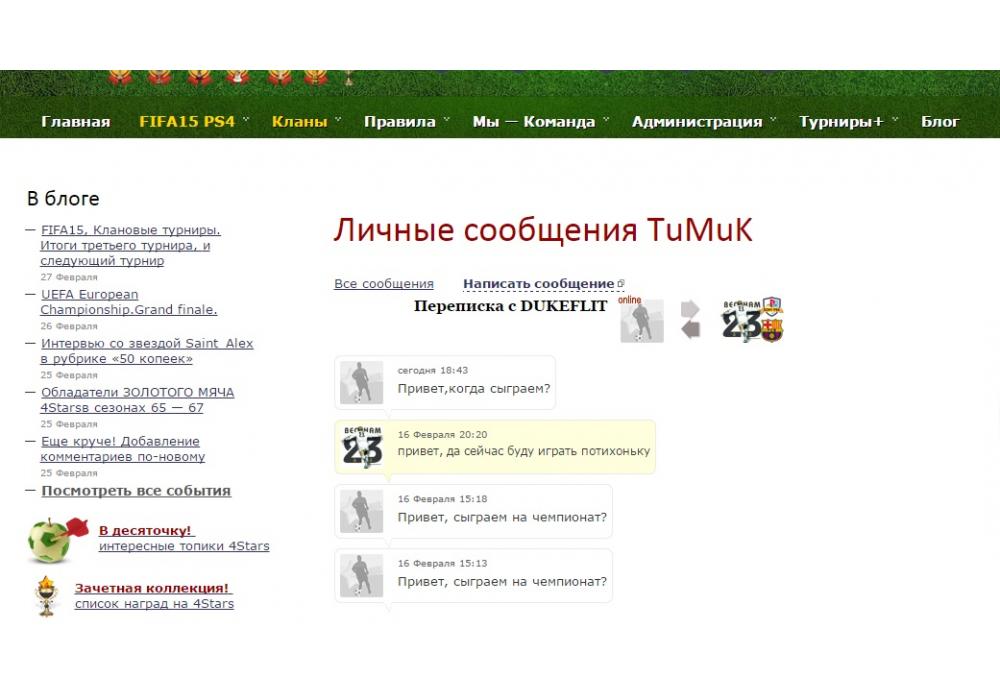Click the trophy cup awards icon
The image size is (1000, 700).
click(x=46, y=596)
